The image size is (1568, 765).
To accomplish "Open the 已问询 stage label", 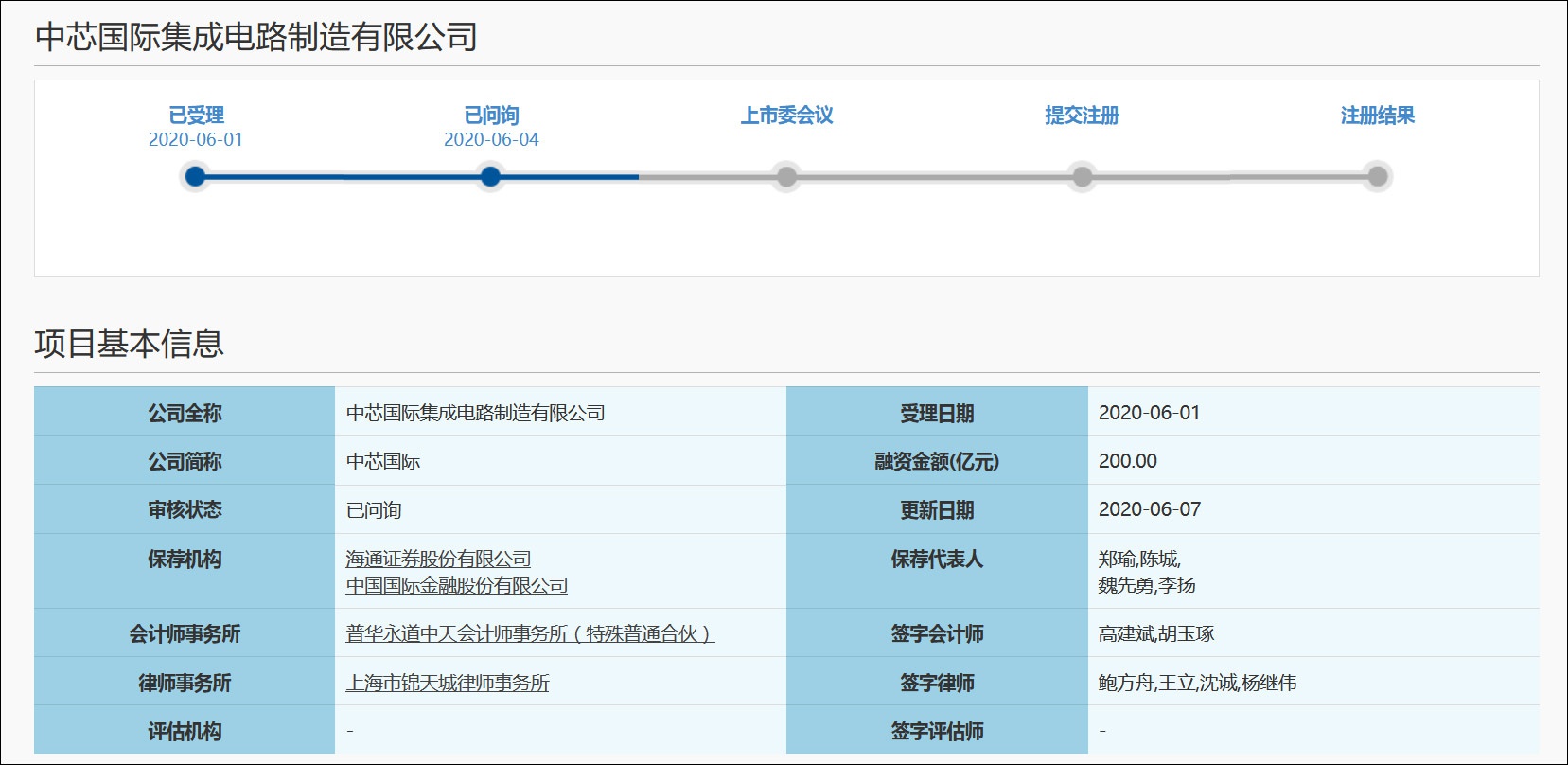I will tap(491, 116).
